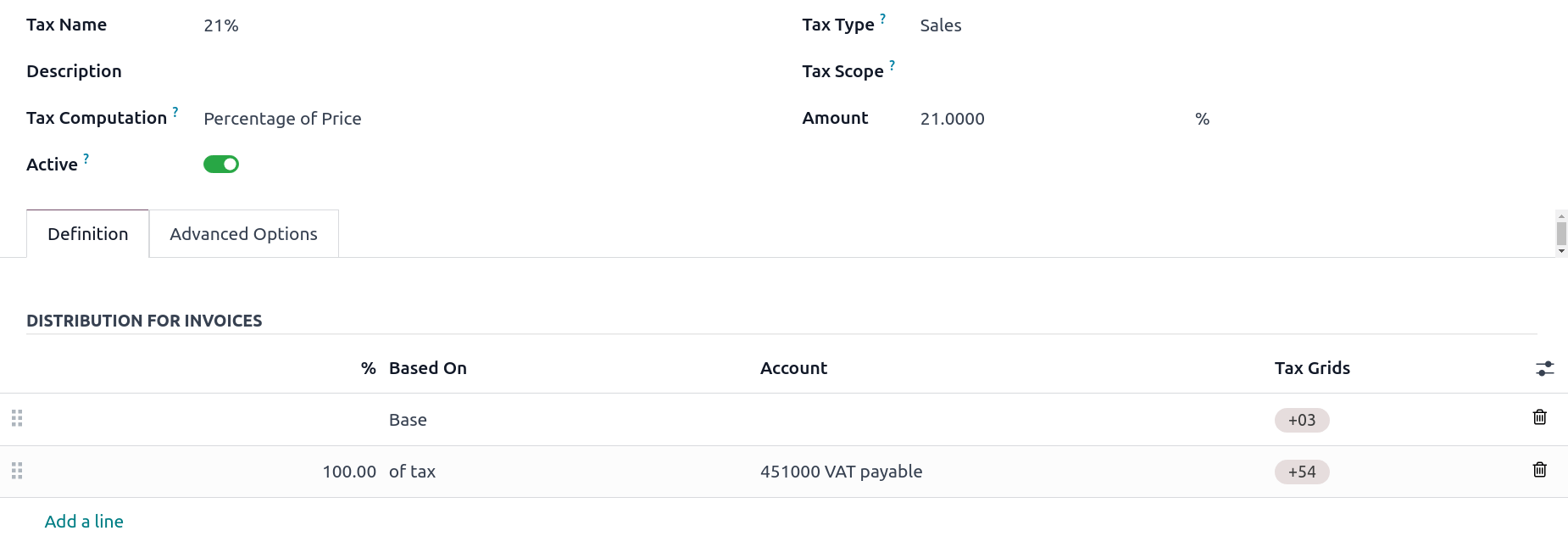Select the +03 tax grid tag
The width and height of the screenshot is (1568, 542).
point(1301,419)
